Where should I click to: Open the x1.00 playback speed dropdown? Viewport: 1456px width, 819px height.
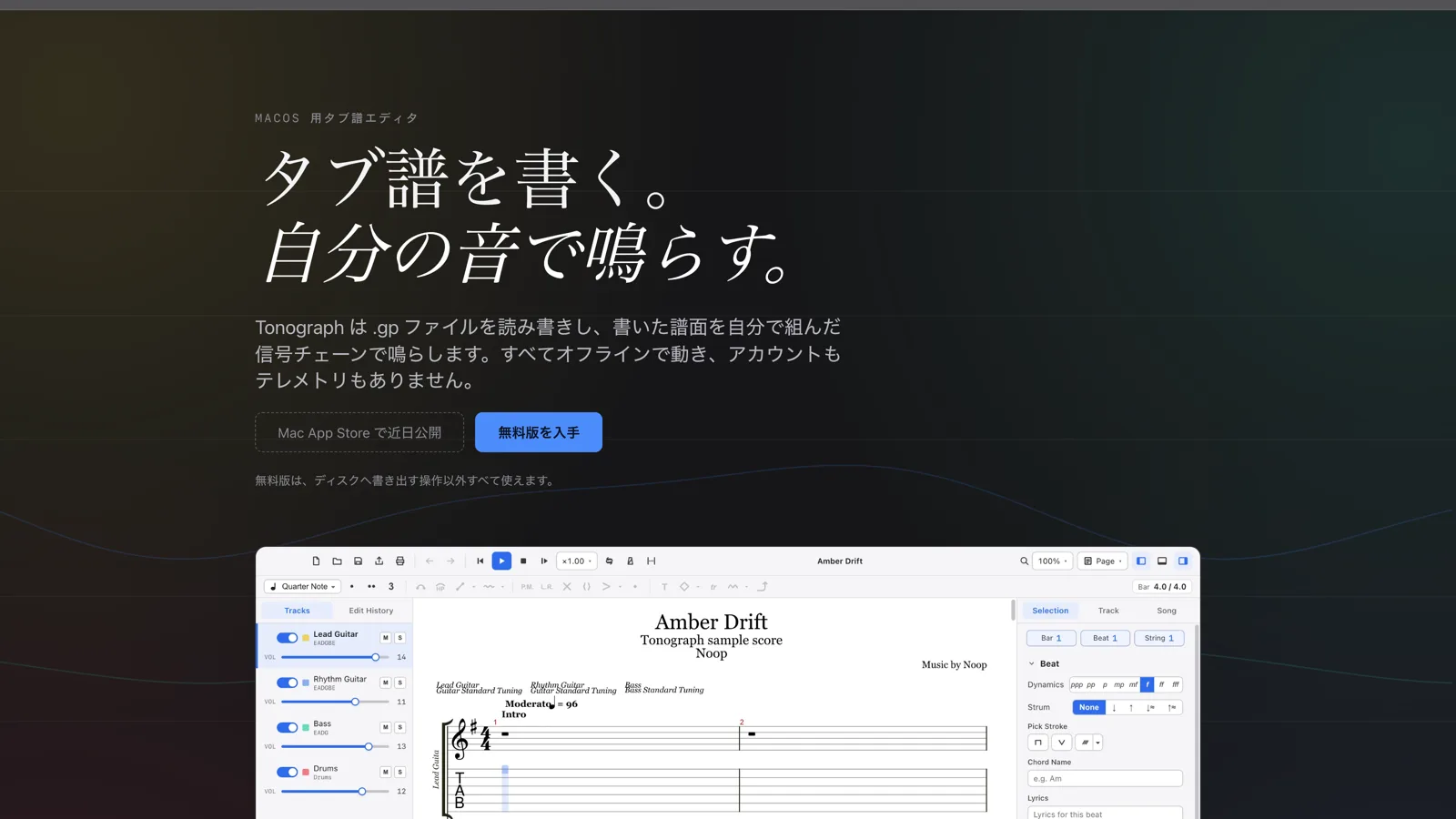click(x=577, y=561)
